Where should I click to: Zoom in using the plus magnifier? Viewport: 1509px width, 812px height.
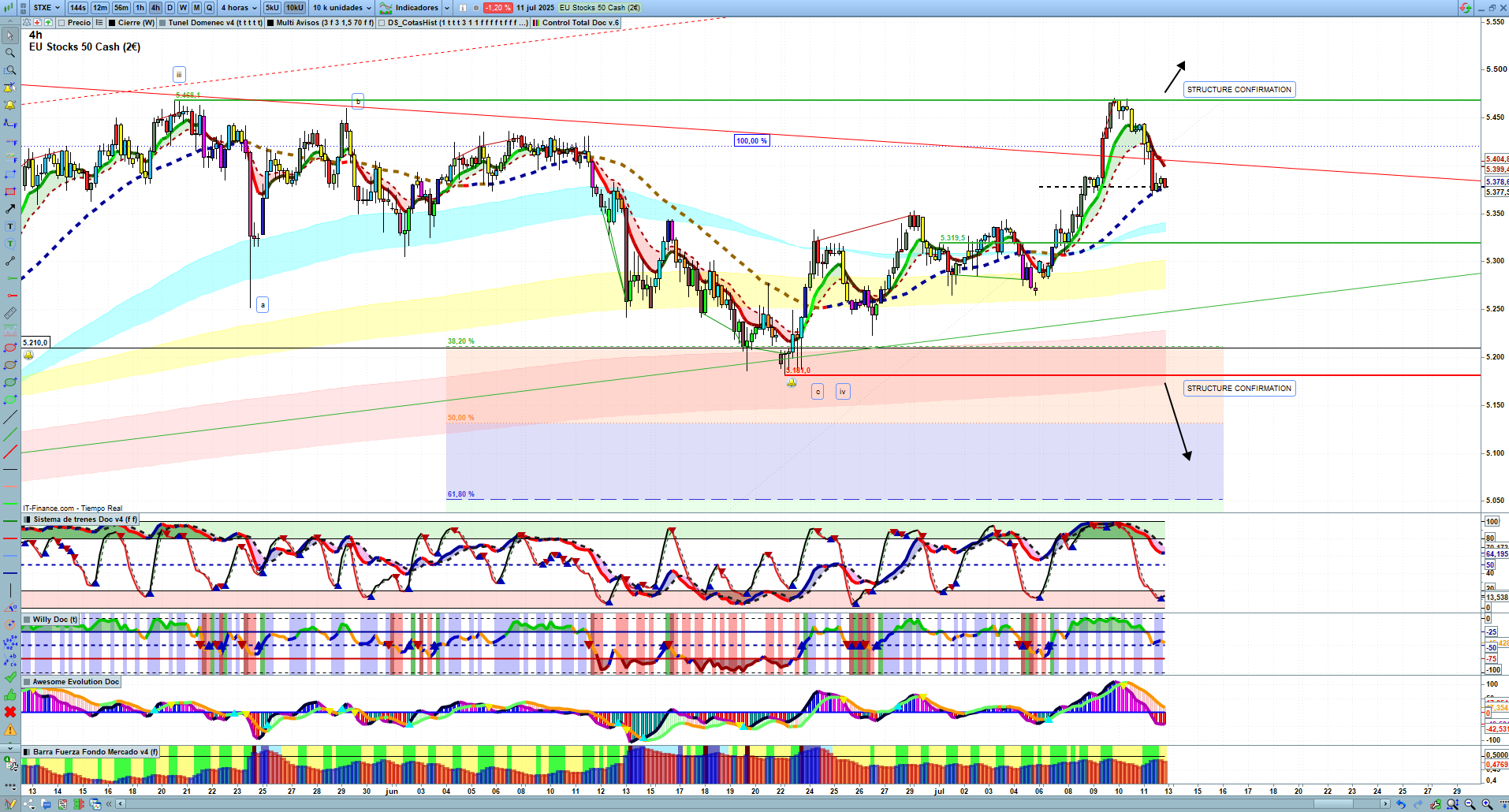point(1487,804)
